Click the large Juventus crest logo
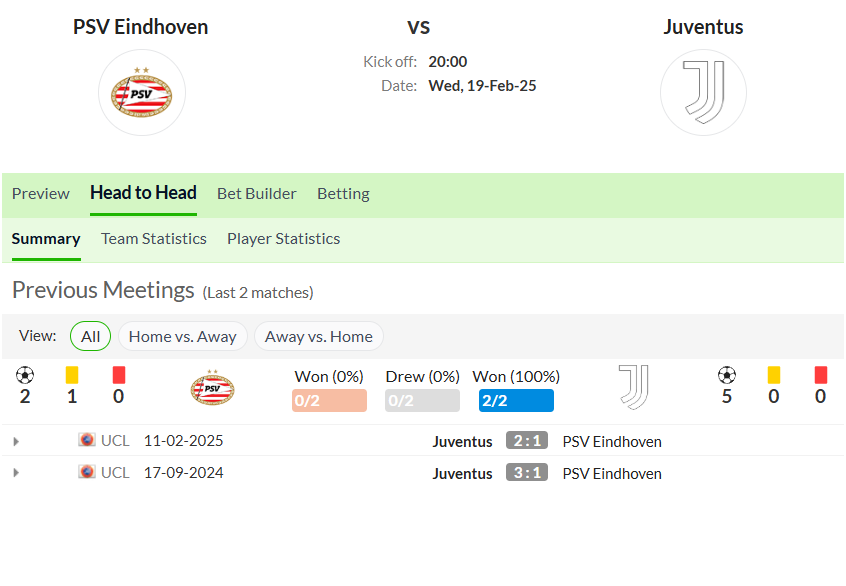 pyautogui.click(x=704, y=93)
